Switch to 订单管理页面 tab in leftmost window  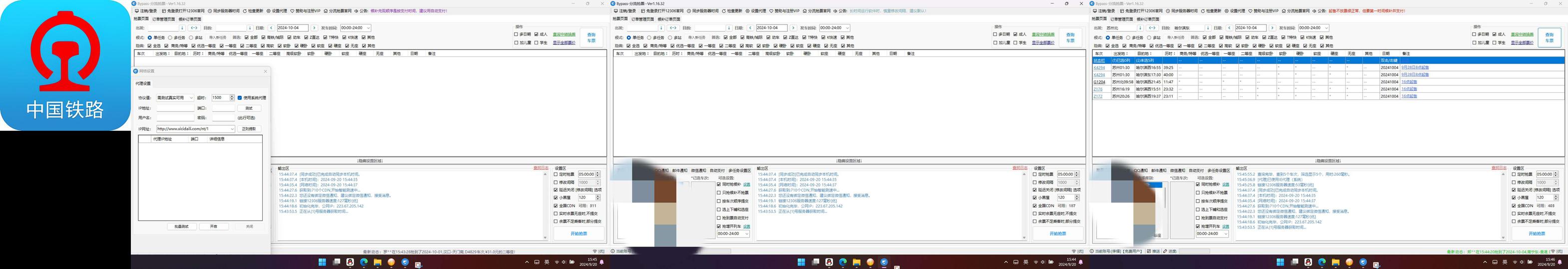[x=164, y=19]
